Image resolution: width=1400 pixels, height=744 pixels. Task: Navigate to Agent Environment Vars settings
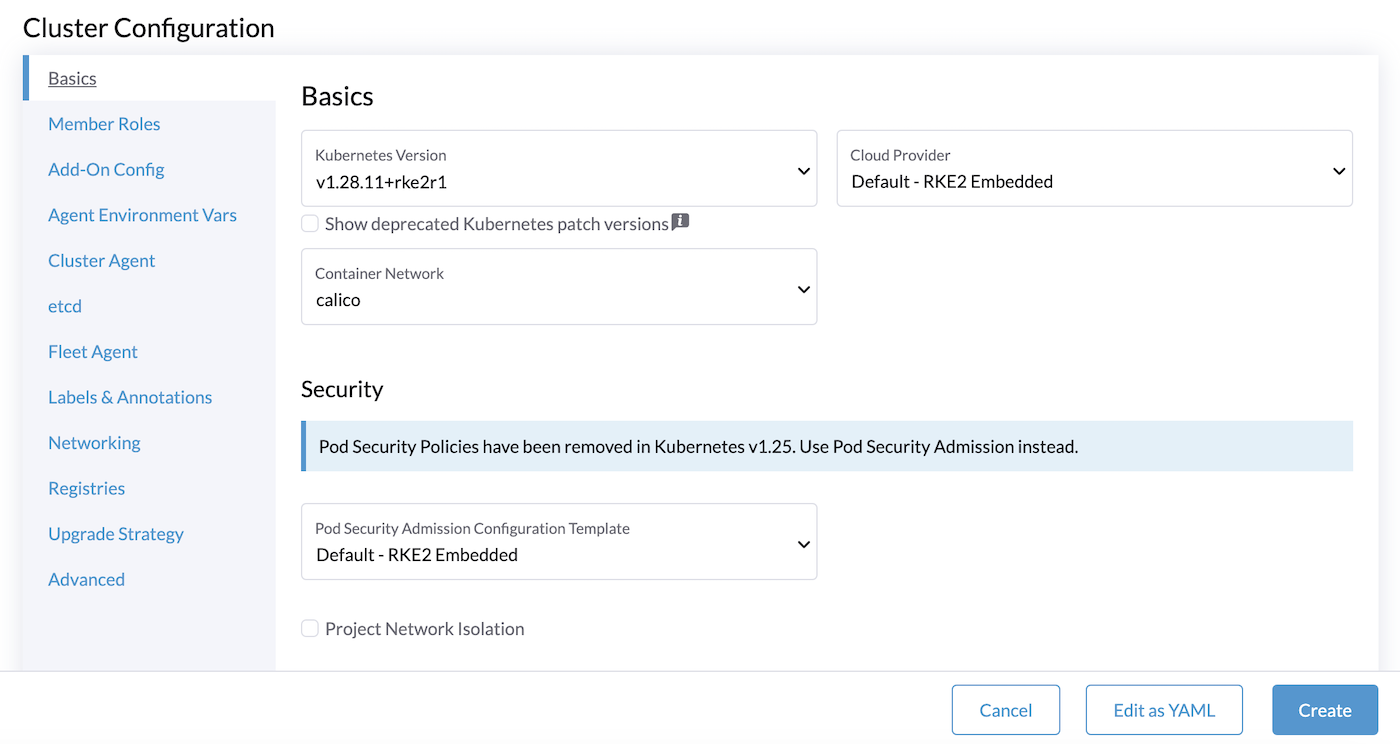pyautogui.click(x=142, y=214)
